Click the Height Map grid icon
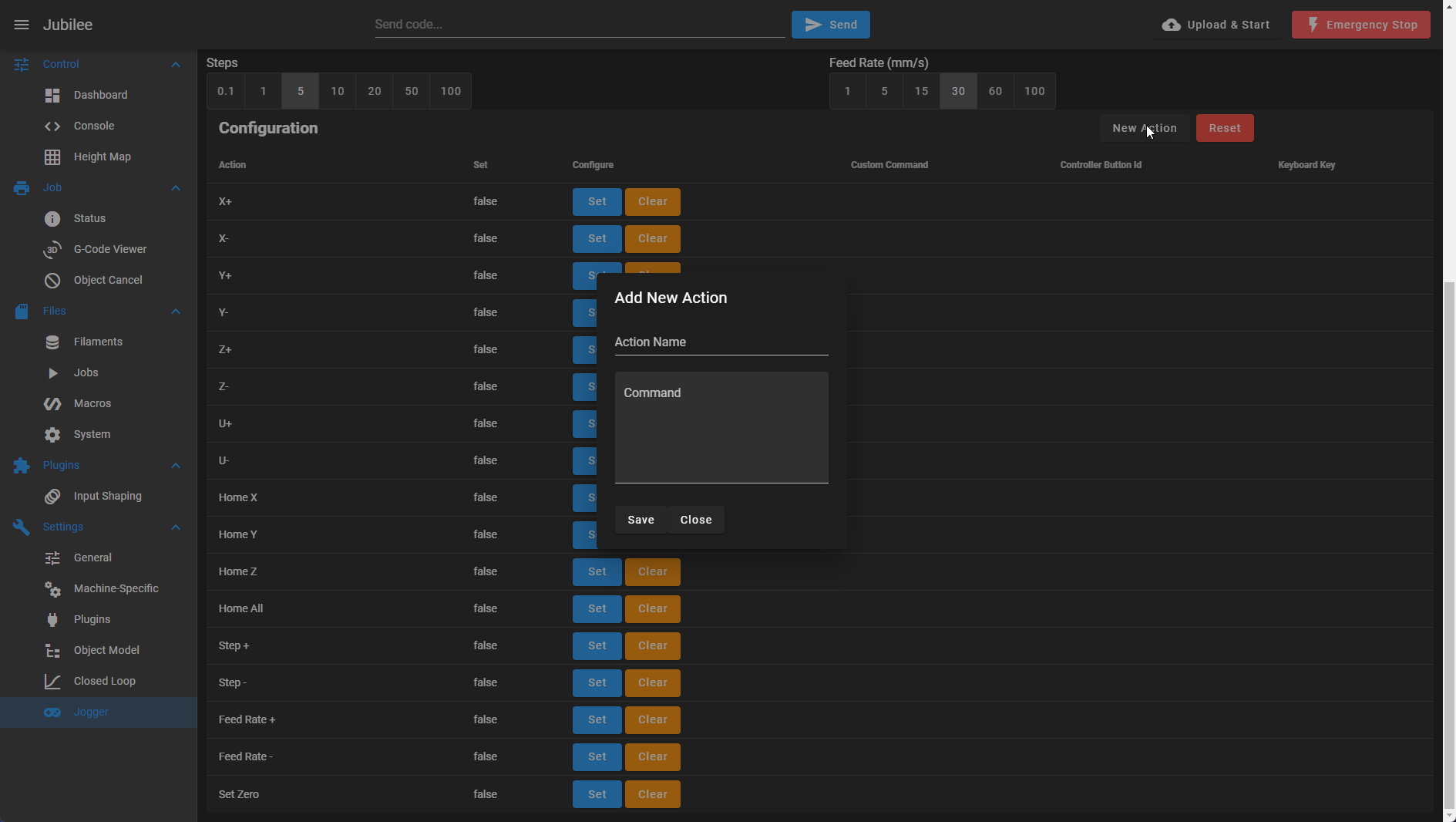 (x=52, y=157)
